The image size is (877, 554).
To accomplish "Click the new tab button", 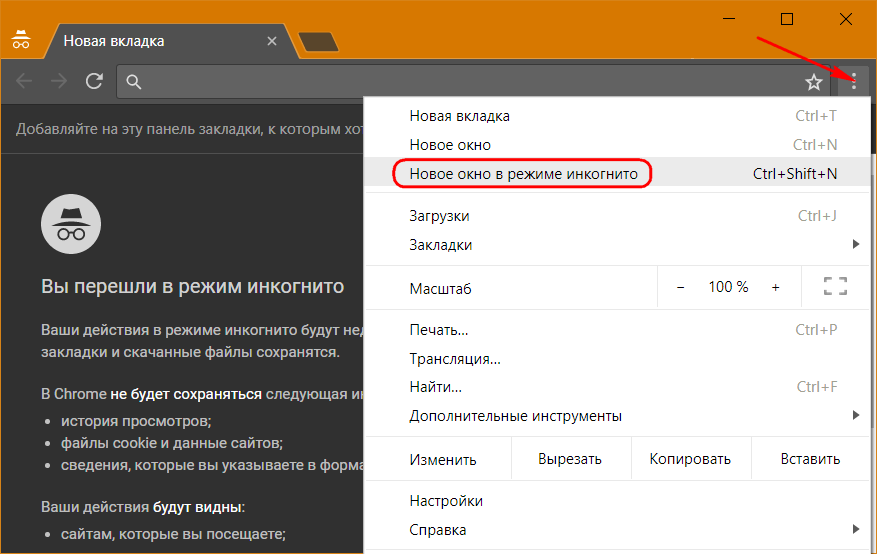I will (x=318, y=42).
